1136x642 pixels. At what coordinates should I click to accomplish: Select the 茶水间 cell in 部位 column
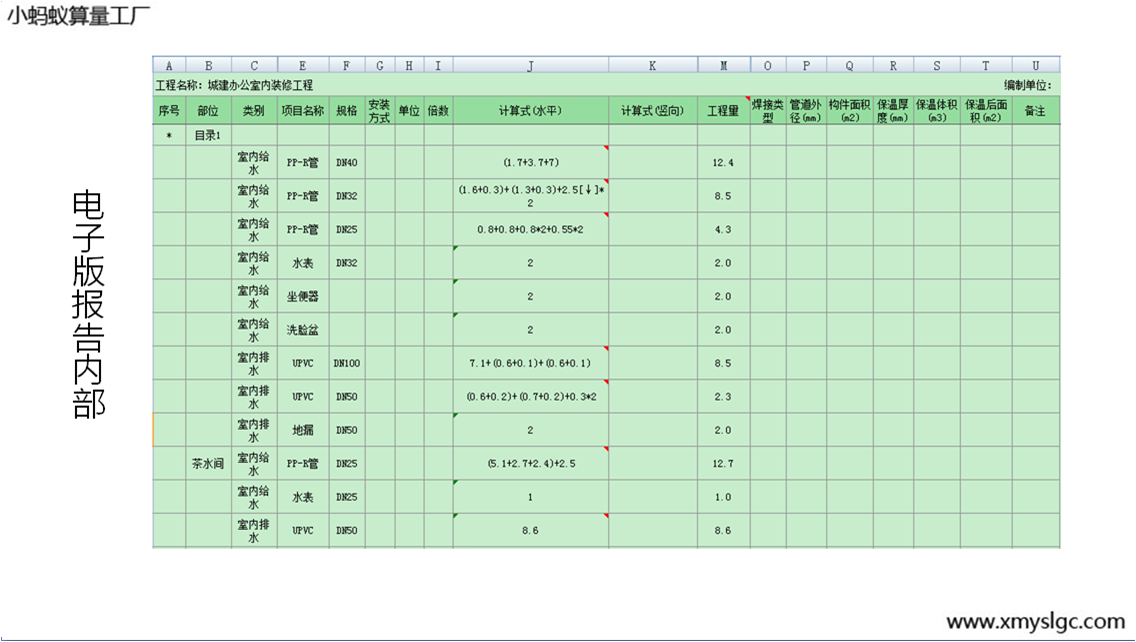(208, 463)
